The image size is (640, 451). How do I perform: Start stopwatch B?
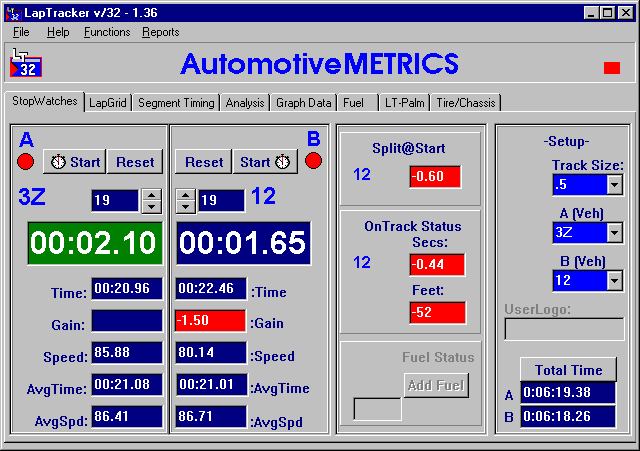(x=265, y=162)
